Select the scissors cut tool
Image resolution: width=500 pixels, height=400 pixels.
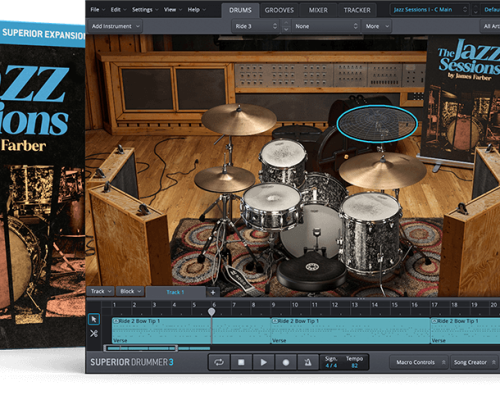coord(94,333)
